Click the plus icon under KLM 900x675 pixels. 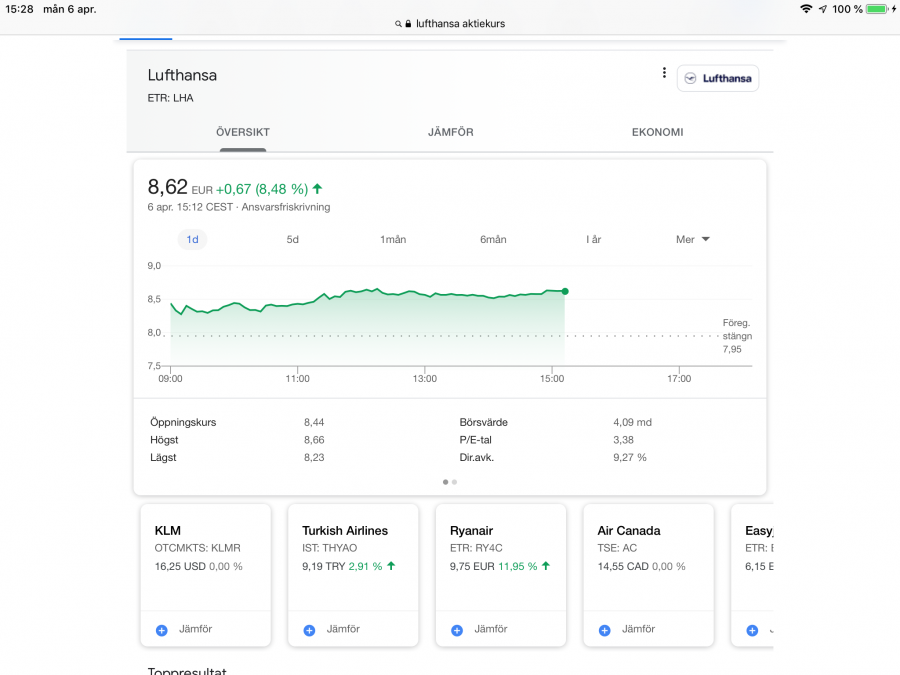[x=161, y=630]
